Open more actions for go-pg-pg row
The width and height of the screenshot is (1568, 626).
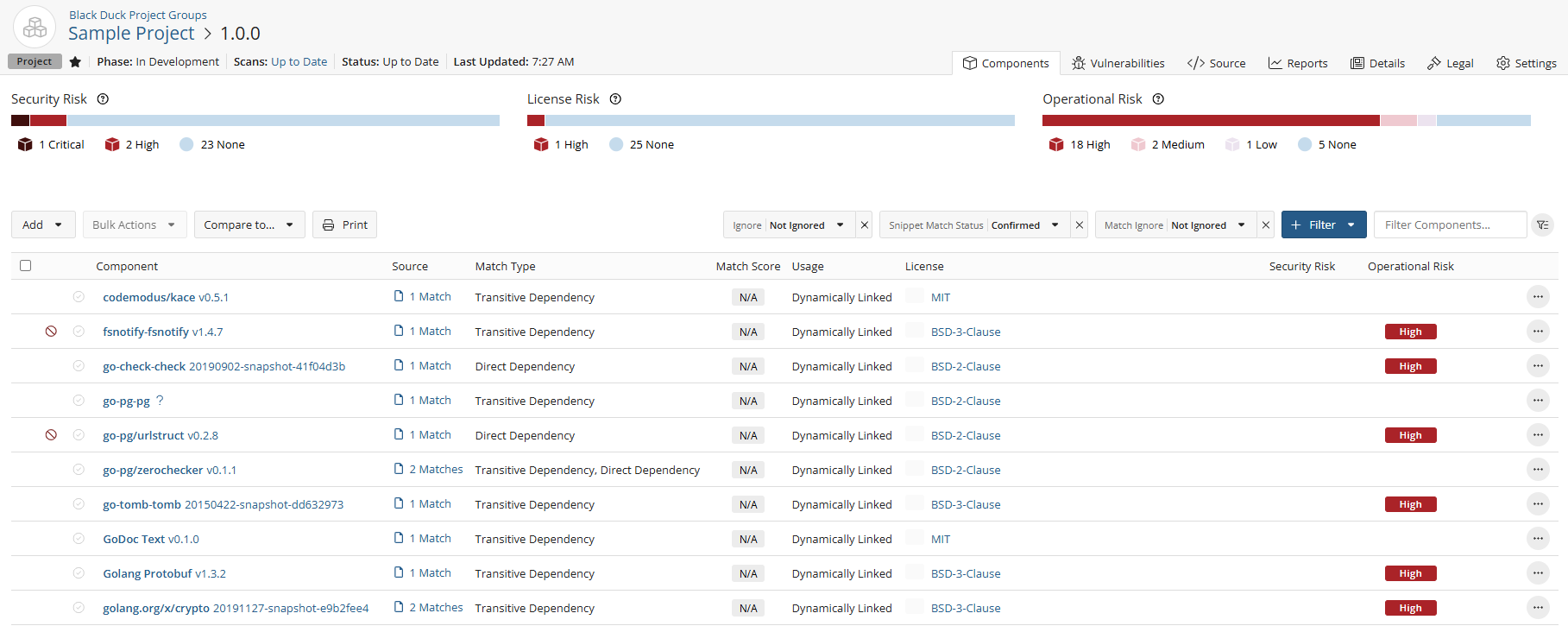[1538, 401]
